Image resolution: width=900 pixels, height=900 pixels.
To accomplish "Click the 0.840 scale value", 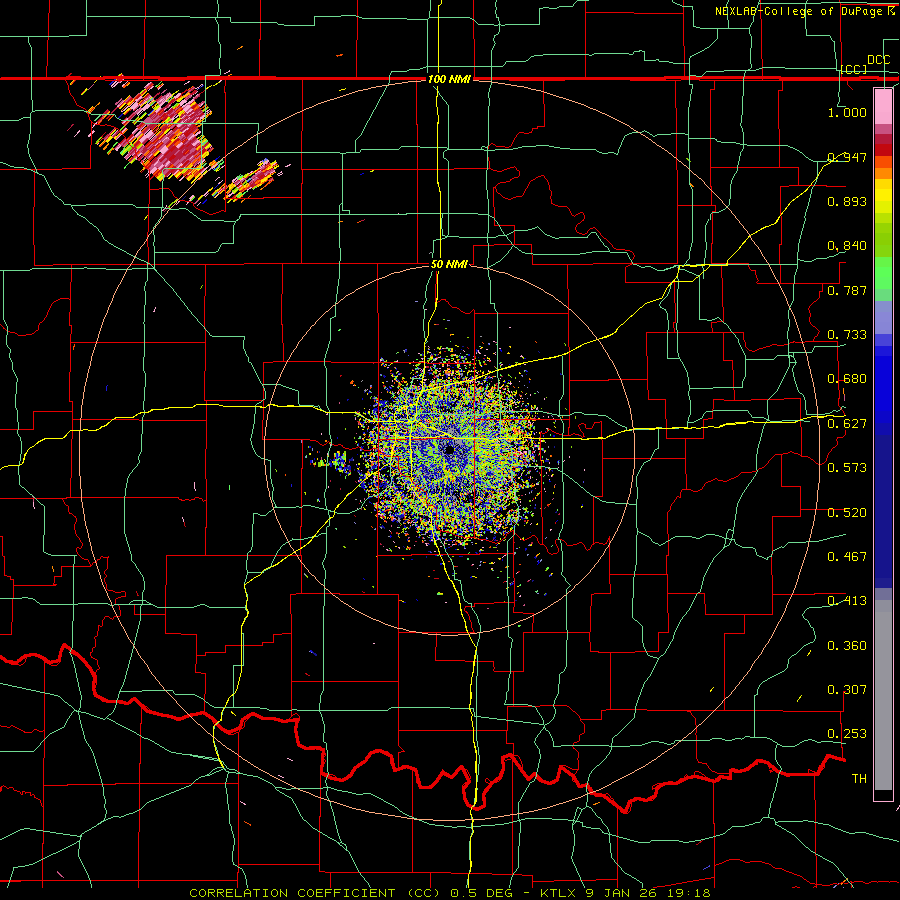I will click(847, 246).
